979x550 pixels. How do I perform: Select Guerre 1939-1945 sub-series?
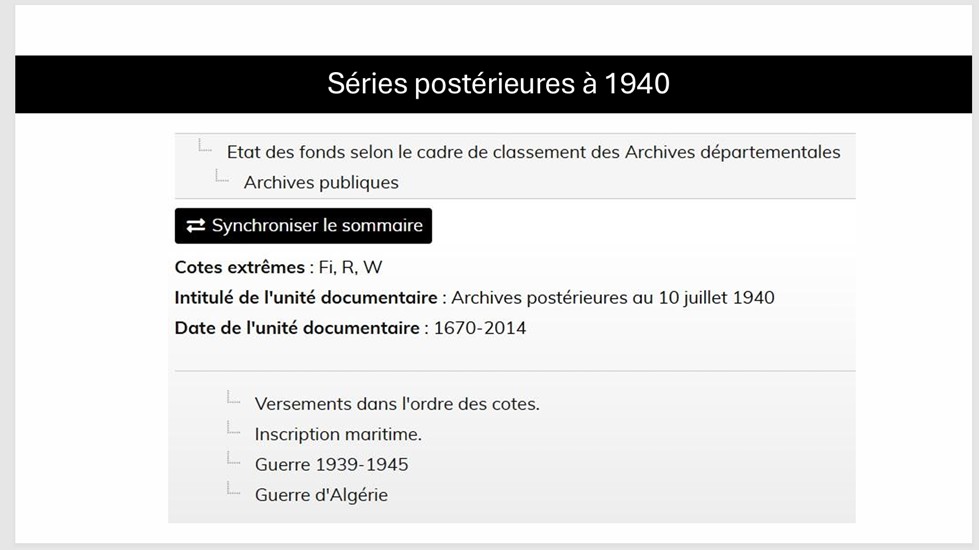332,464
